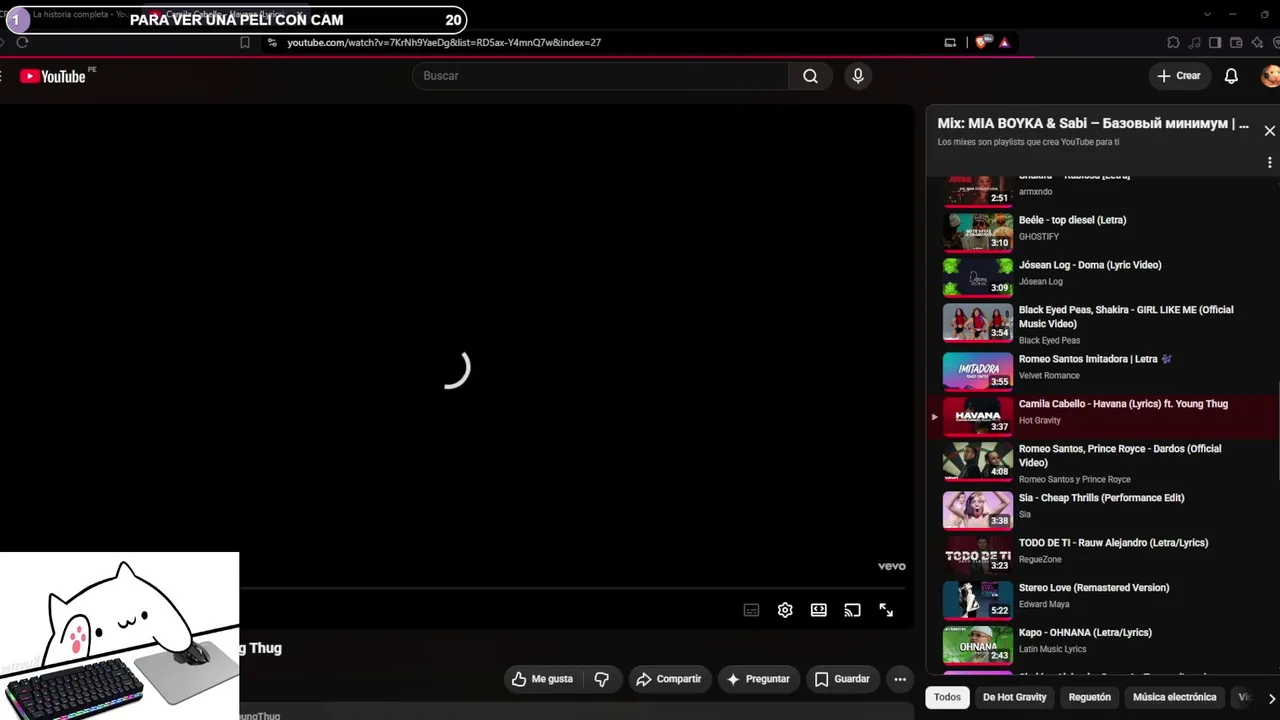Play Kapo - OHNANA thumbnail
The image size is (1280, 720).
tap(978, 645)
